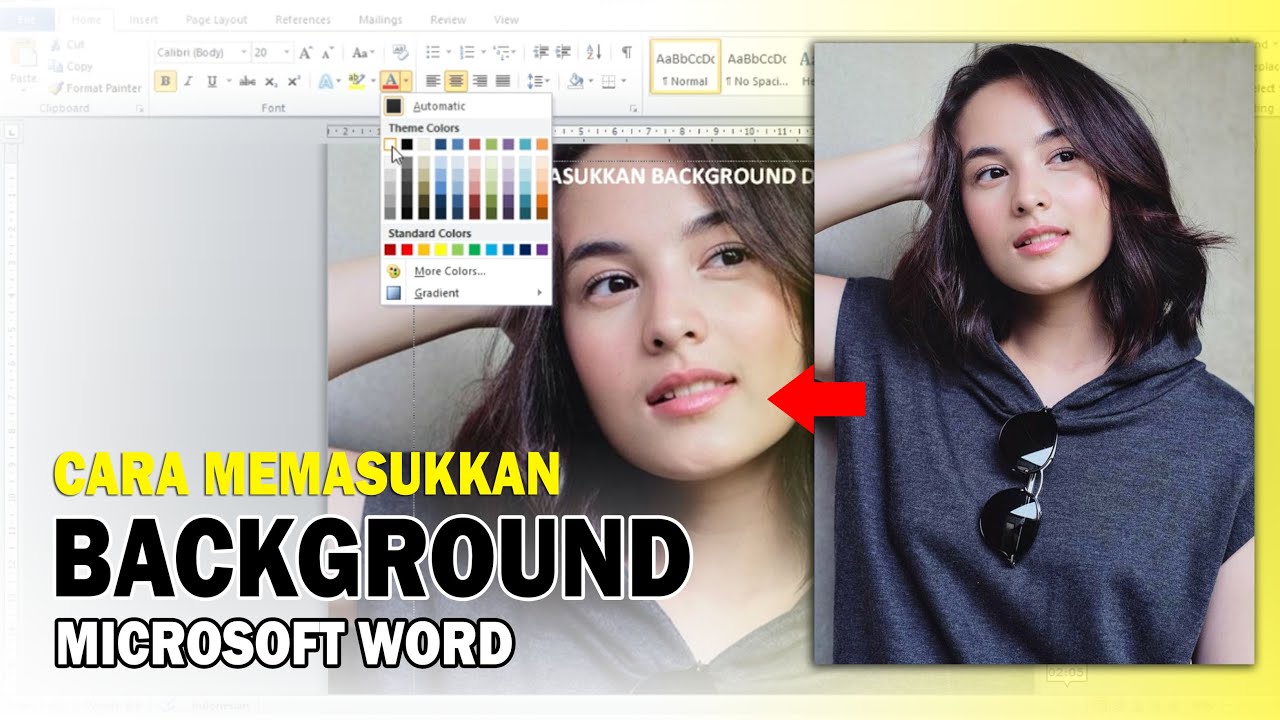Viewport: 1280px width, 720px height.
Task: Apply the Normal style
Action: tap(685, 67)
